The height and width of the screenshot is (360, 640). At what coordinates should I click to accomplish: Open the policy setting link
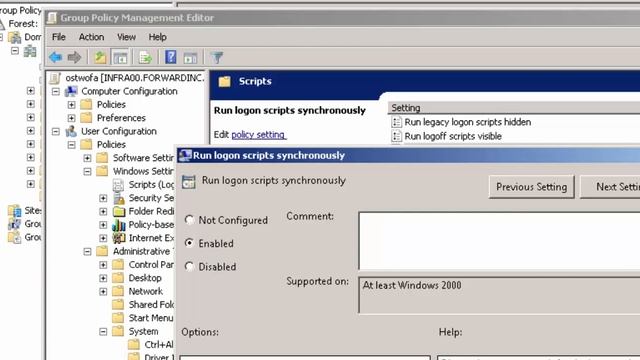pos(258,135)
